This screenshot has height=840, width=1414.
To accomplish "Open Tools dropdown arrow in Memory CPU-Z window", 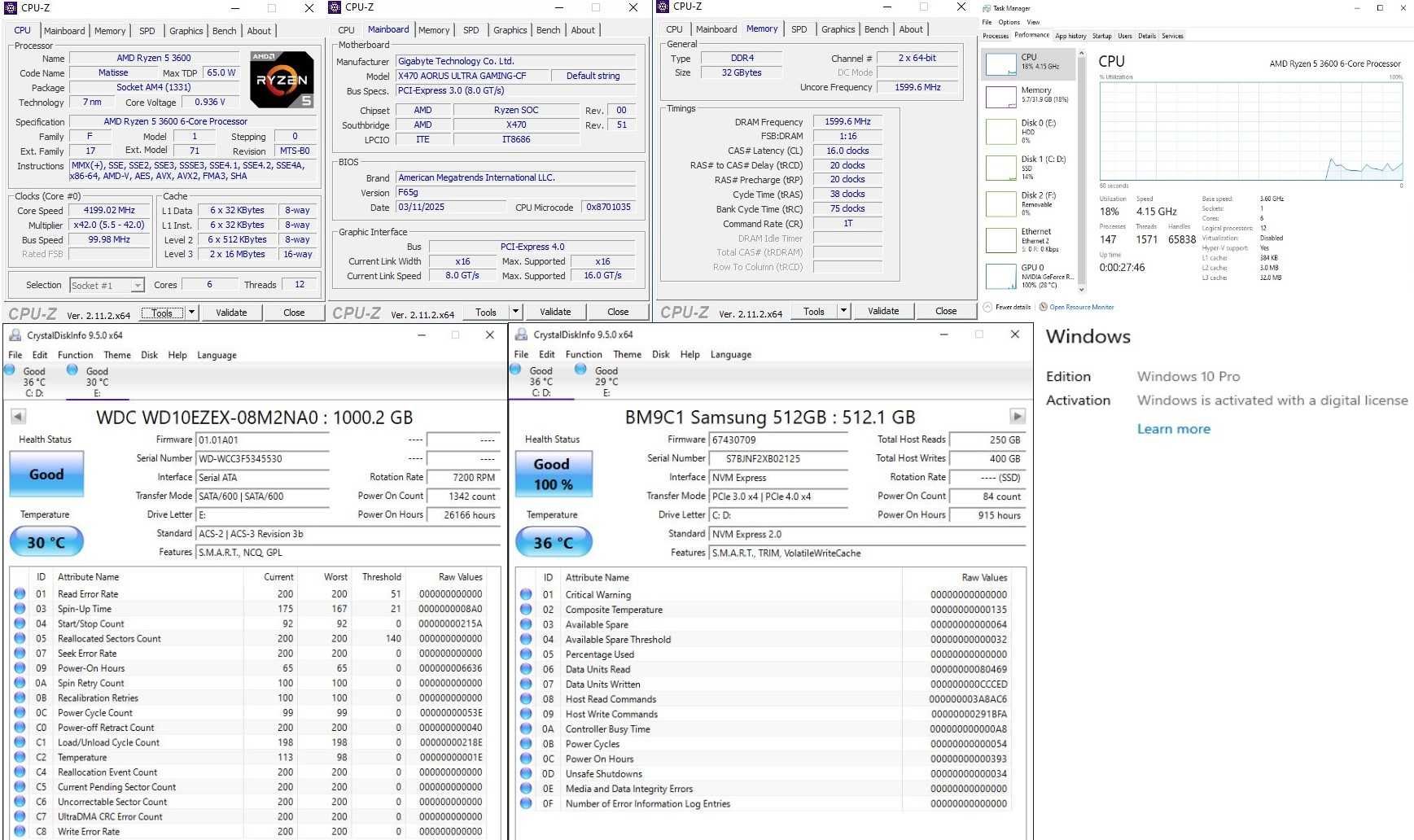I will (x=843, y=311).
